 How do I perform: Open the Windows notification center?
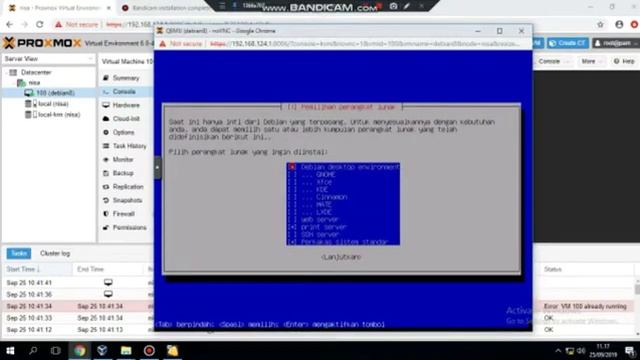tap(630, 351)
